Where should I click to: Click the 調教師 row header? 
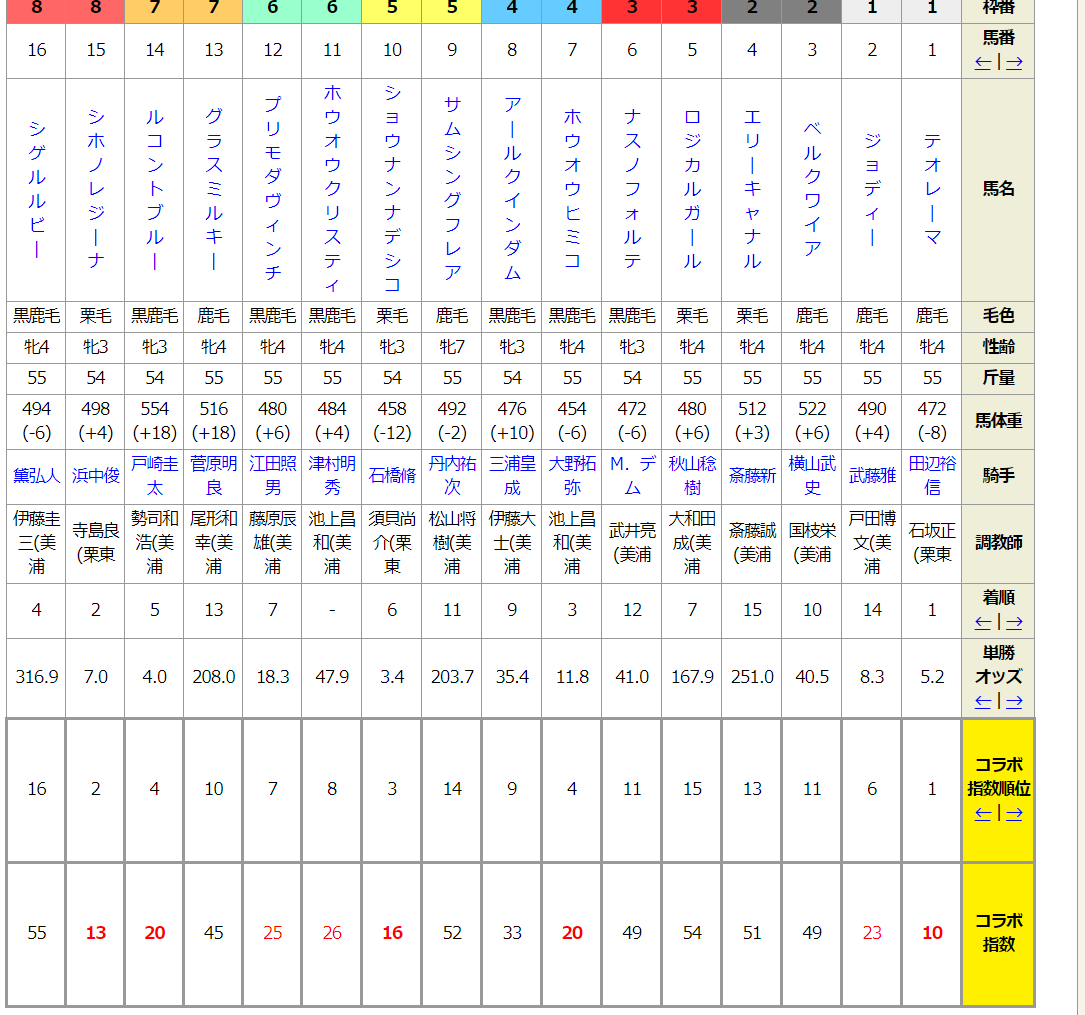998,543
